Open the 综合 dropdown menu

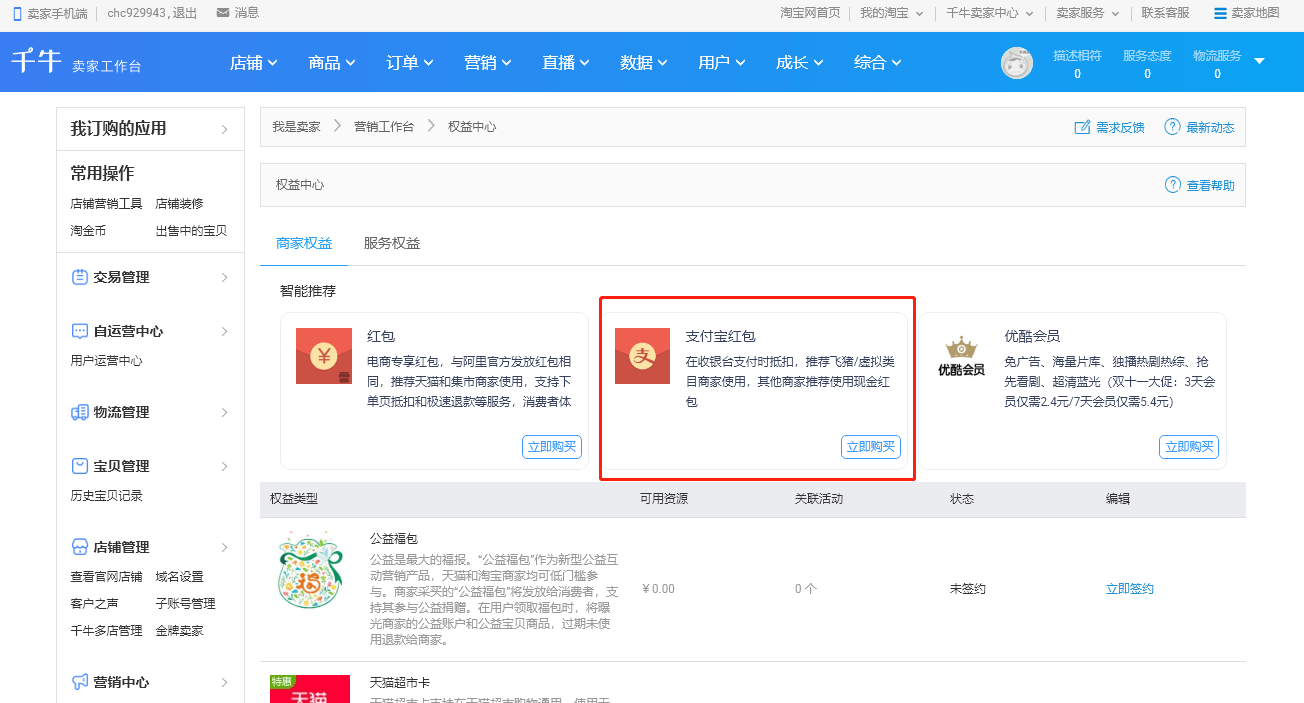[878, 62]
